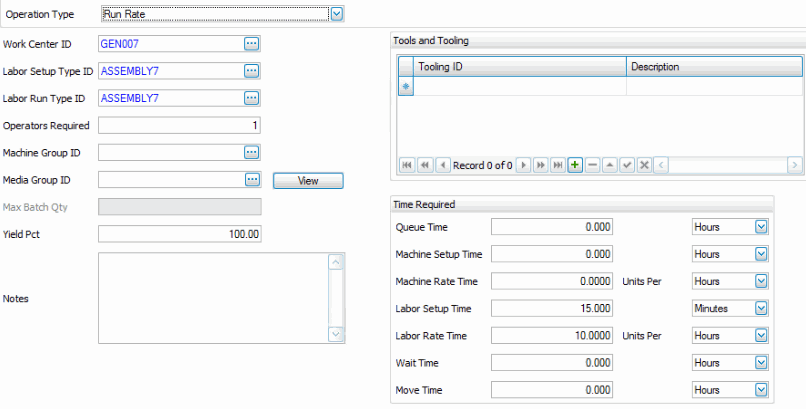Click the Operators Required input field
The height and width of the screenshot is (409, 806).
pos(180,125)
